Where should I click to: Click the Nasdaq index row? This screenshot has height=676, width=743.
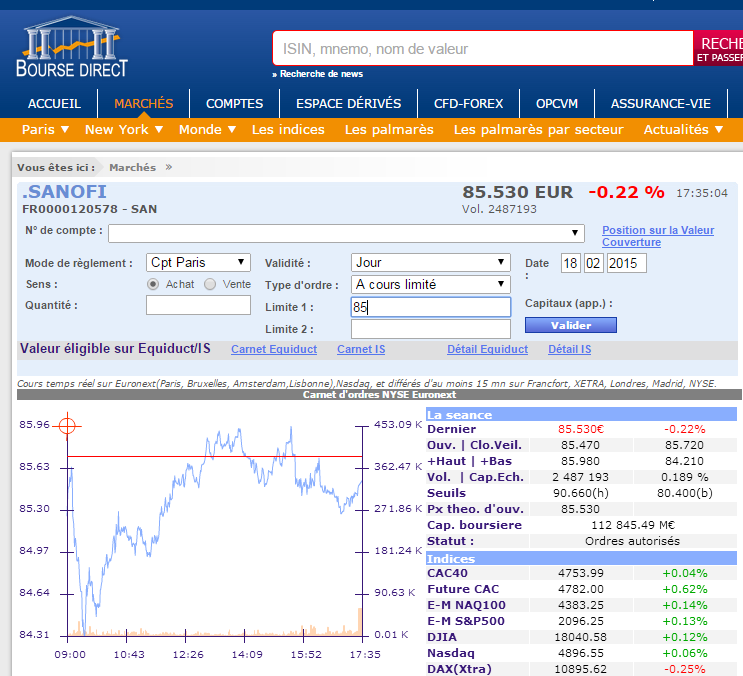click(x=581, y=653)
